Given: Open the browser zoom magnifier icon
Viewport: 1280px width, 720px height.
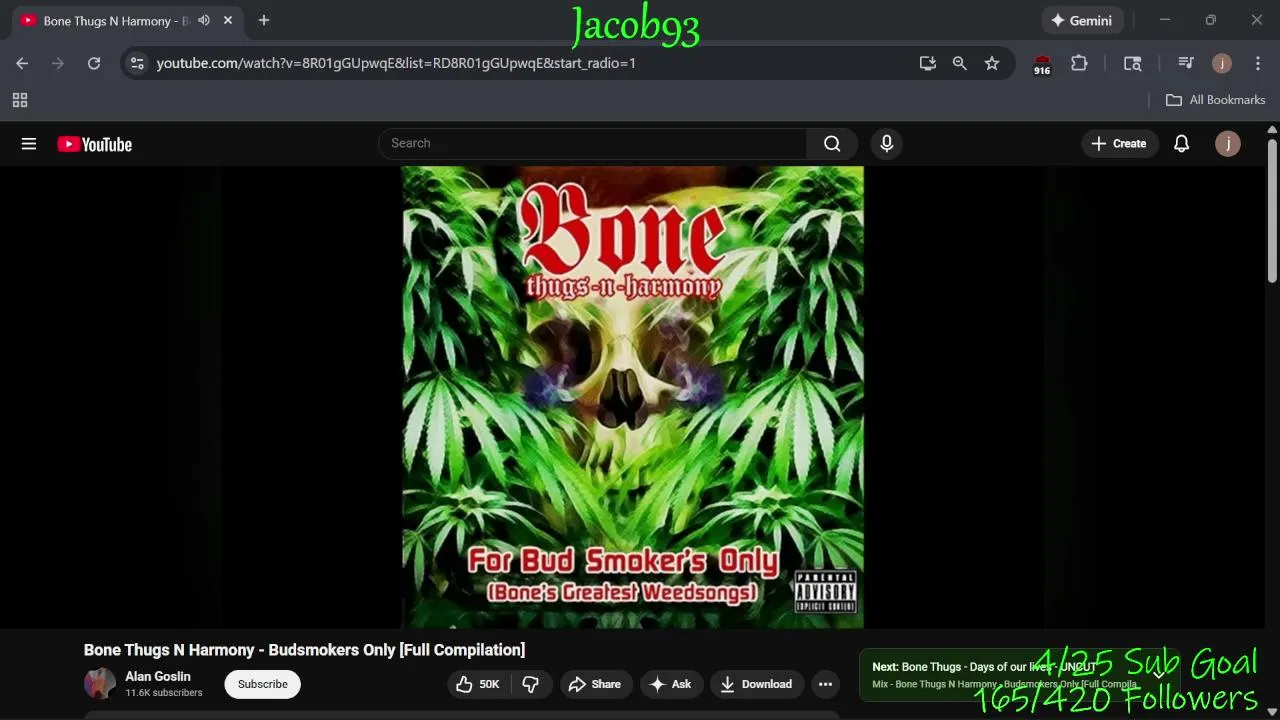Looking at the screenshot, I should [960, 63].
